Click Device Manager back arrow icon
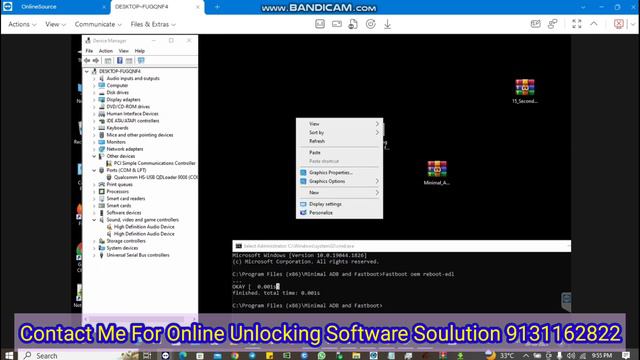This screenshot has width=640, height=360. [87, 60]
